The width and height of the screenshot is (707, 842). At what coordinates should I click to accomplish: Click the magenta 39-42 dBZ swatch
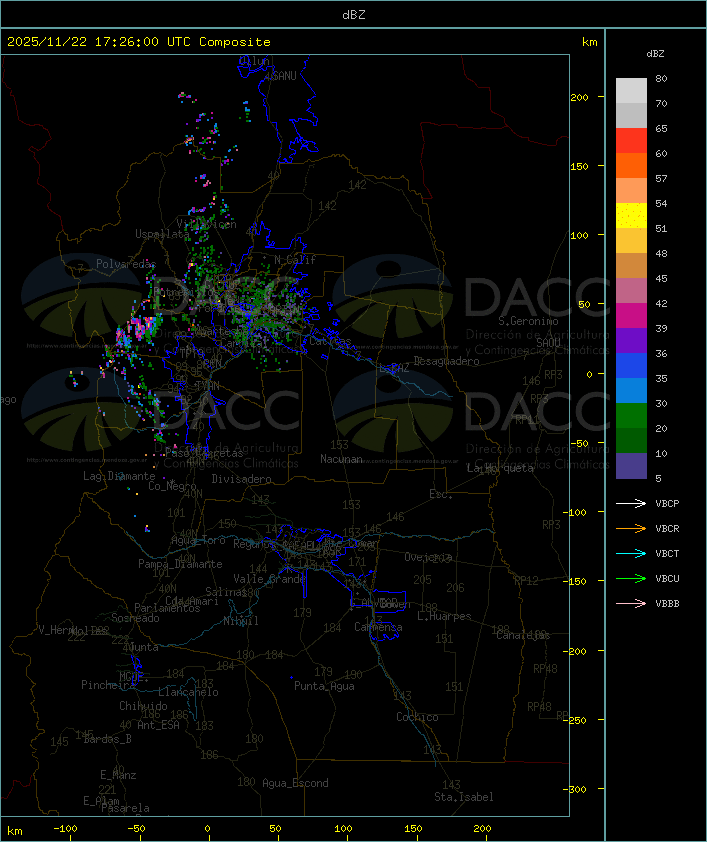(631, 315)
